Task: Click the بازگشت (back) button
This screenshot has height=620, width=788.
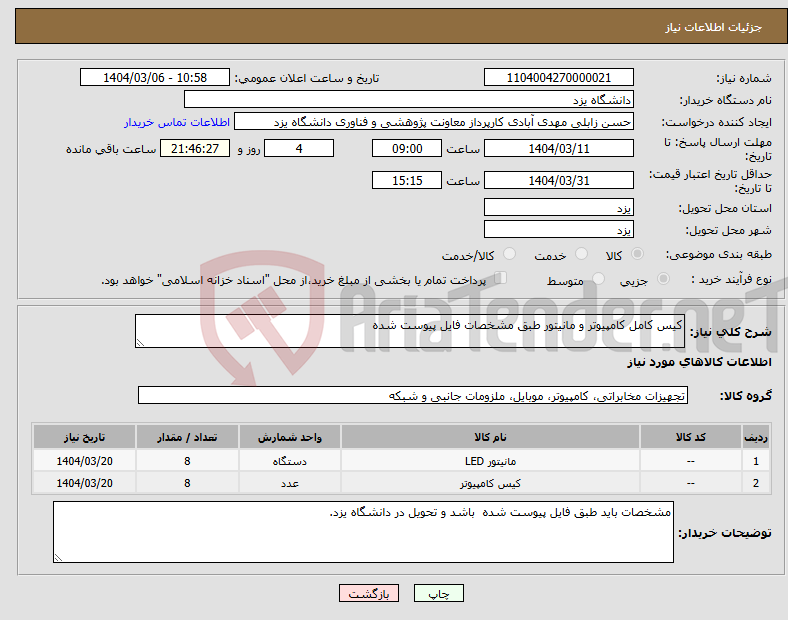Action: (x=369, y=593)
